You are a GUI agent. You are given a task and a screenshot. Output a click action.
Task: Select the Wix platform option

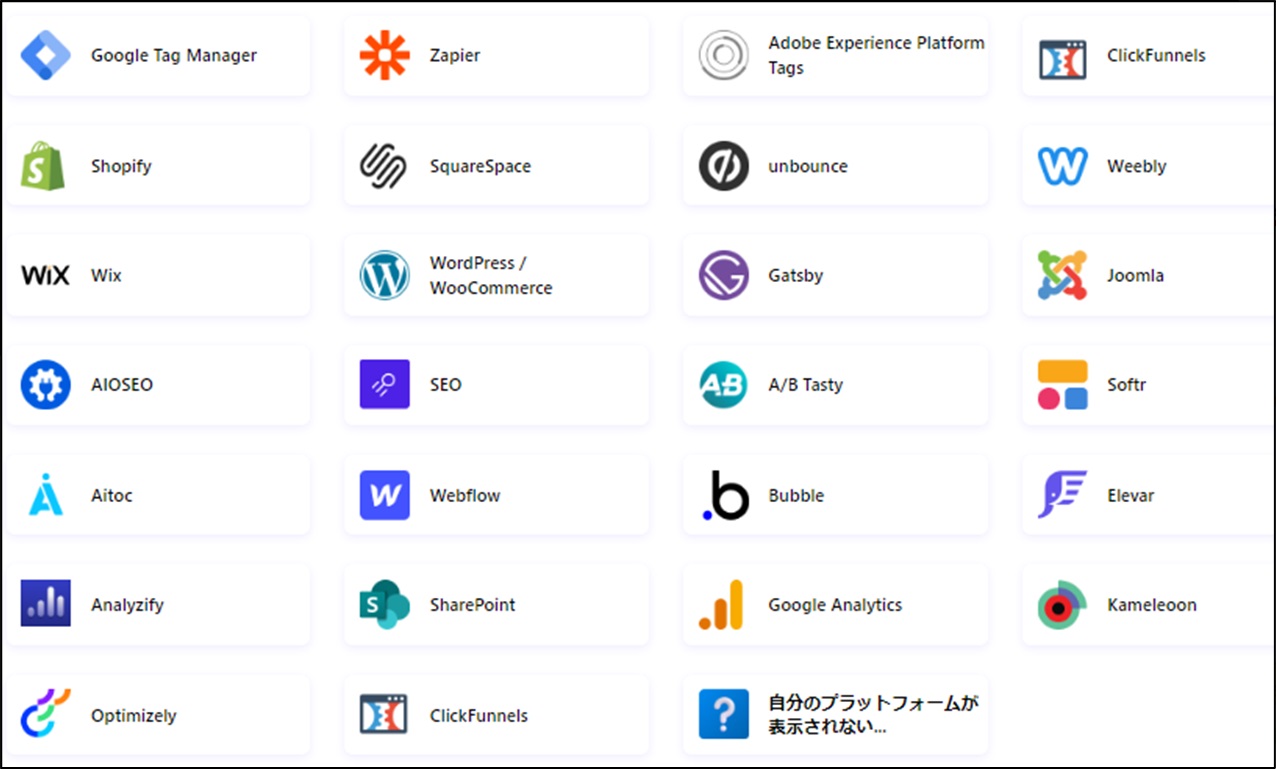157,276
